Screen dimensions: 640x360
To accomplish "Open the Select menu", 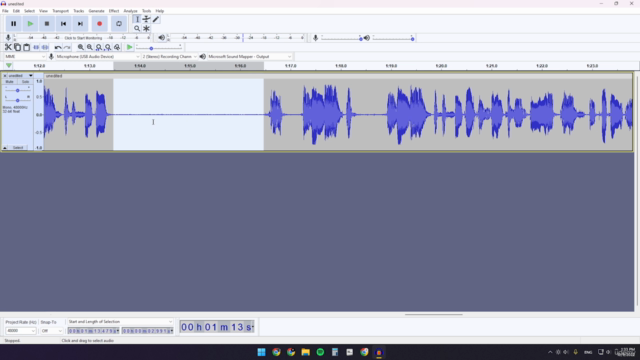I will tap(29, 11).
